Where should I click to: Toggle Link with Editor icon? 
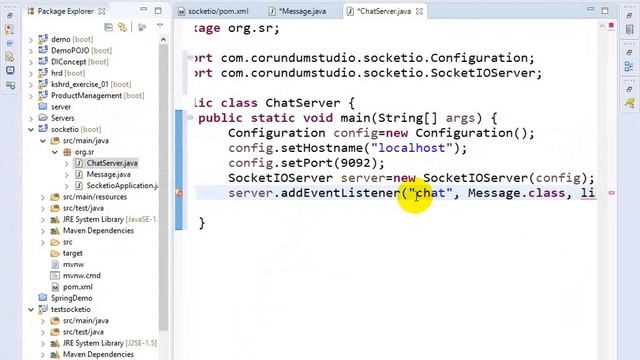point(122,27)
